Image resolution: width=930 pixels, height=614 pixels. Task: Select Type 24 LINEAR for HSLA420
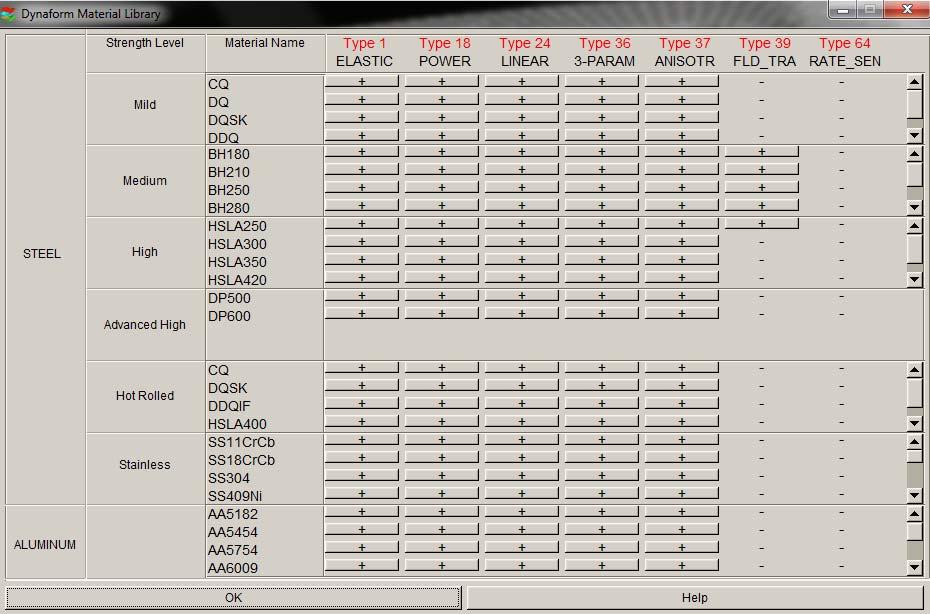[522, 277]
